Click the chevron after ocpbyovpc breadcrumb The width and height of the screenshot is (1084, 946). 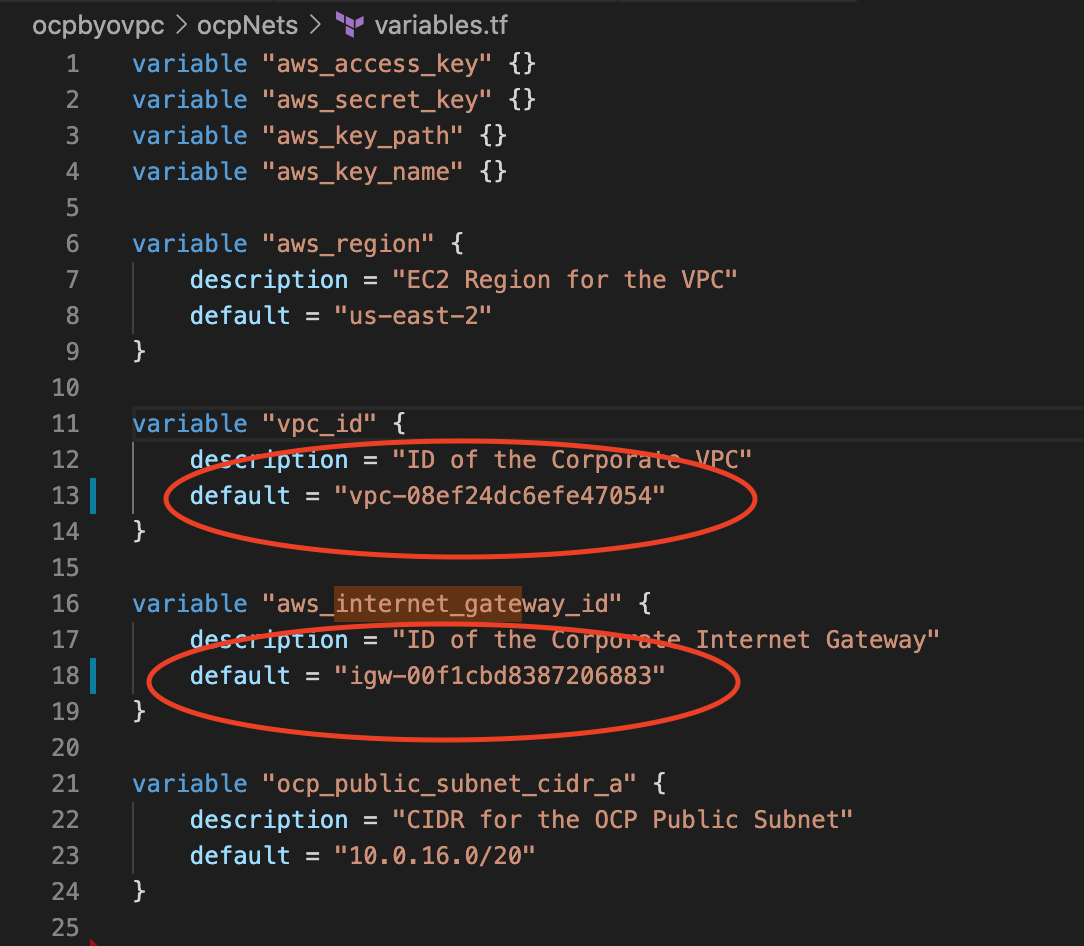pyautogui.click(x=182, y=26)
